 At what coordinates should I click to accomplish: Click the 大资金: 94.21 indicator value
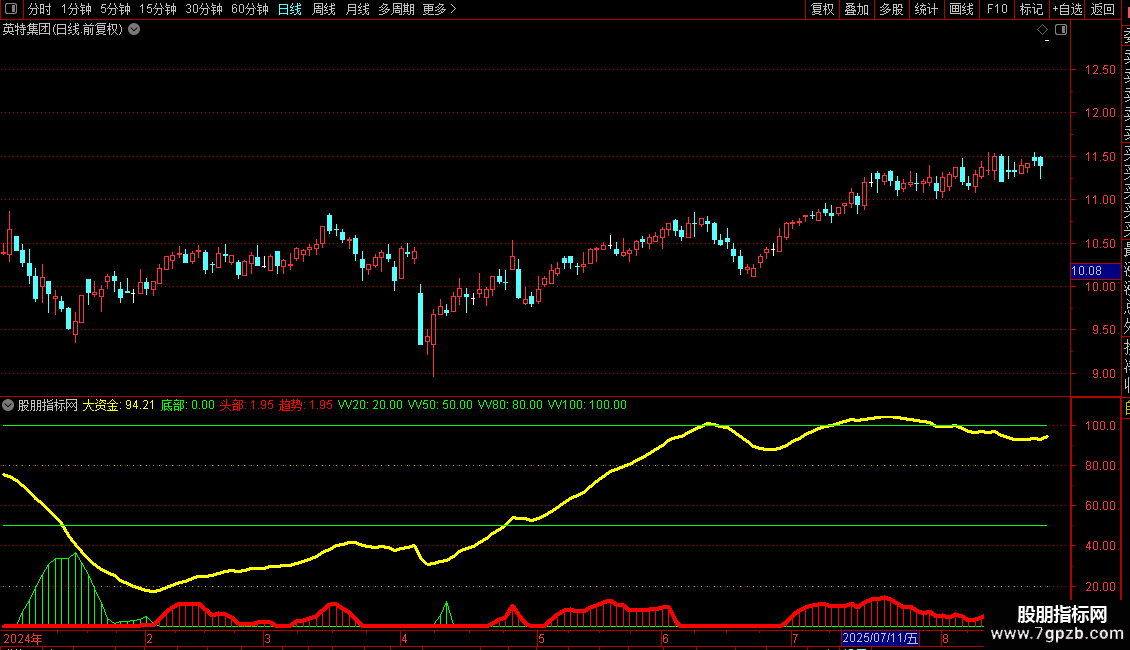click(x=118, y=405)
